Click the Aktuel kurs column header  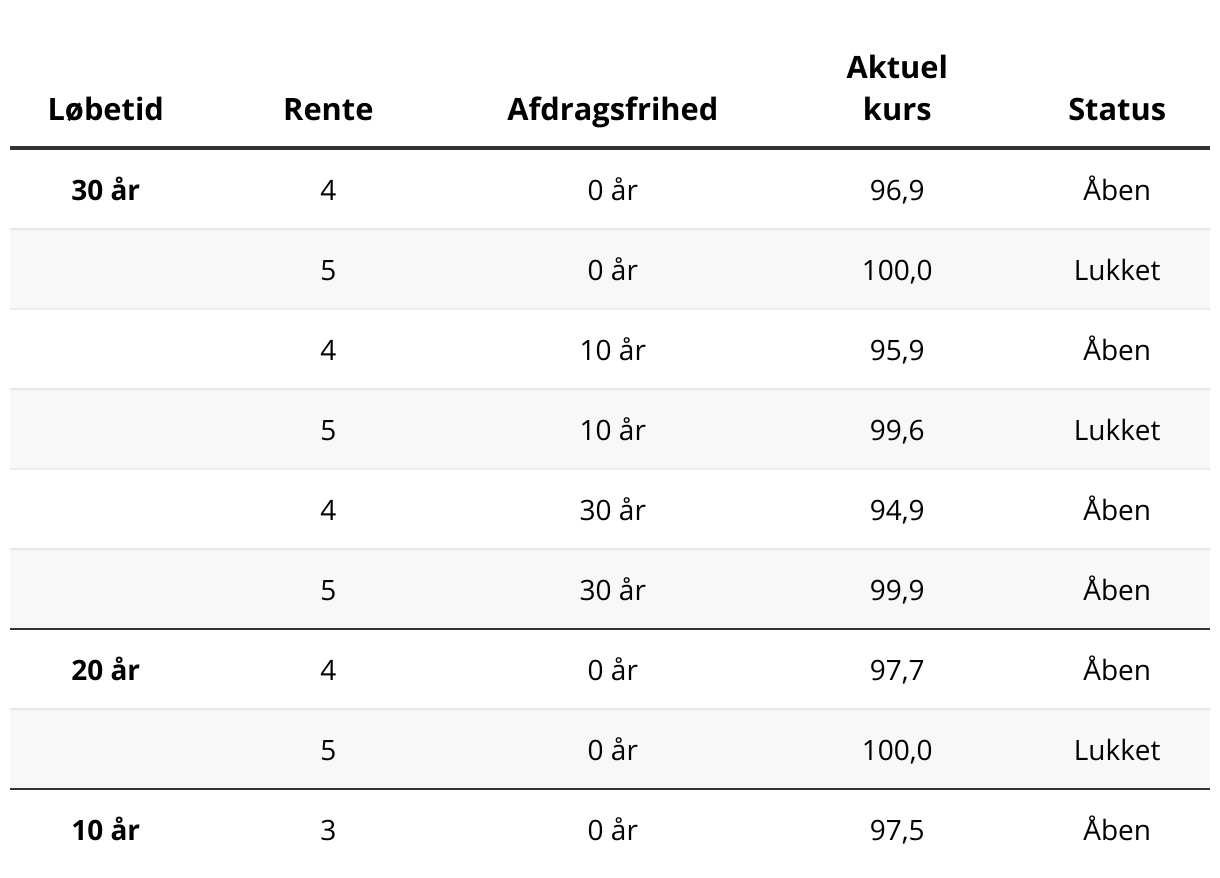point(896,88)
